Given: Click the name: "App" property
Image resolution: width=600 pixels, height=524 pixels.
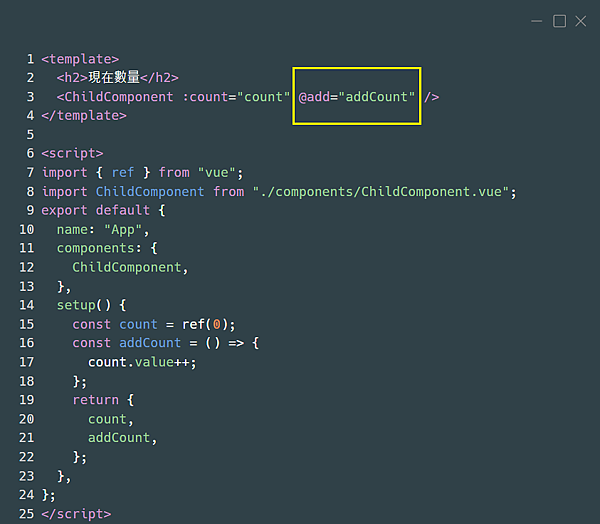Looking at the screenshot, I should 99,230.
